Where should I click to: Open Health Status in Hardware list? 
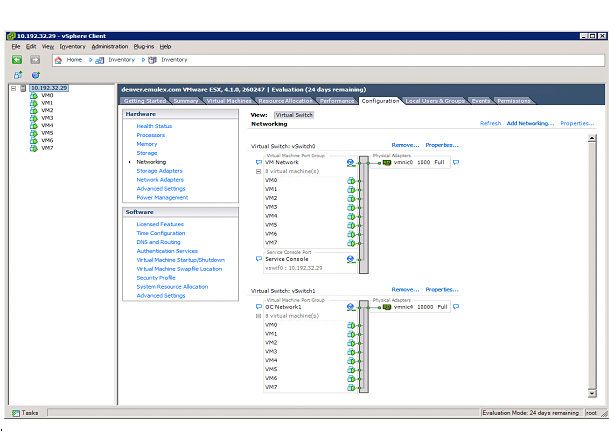154,126
